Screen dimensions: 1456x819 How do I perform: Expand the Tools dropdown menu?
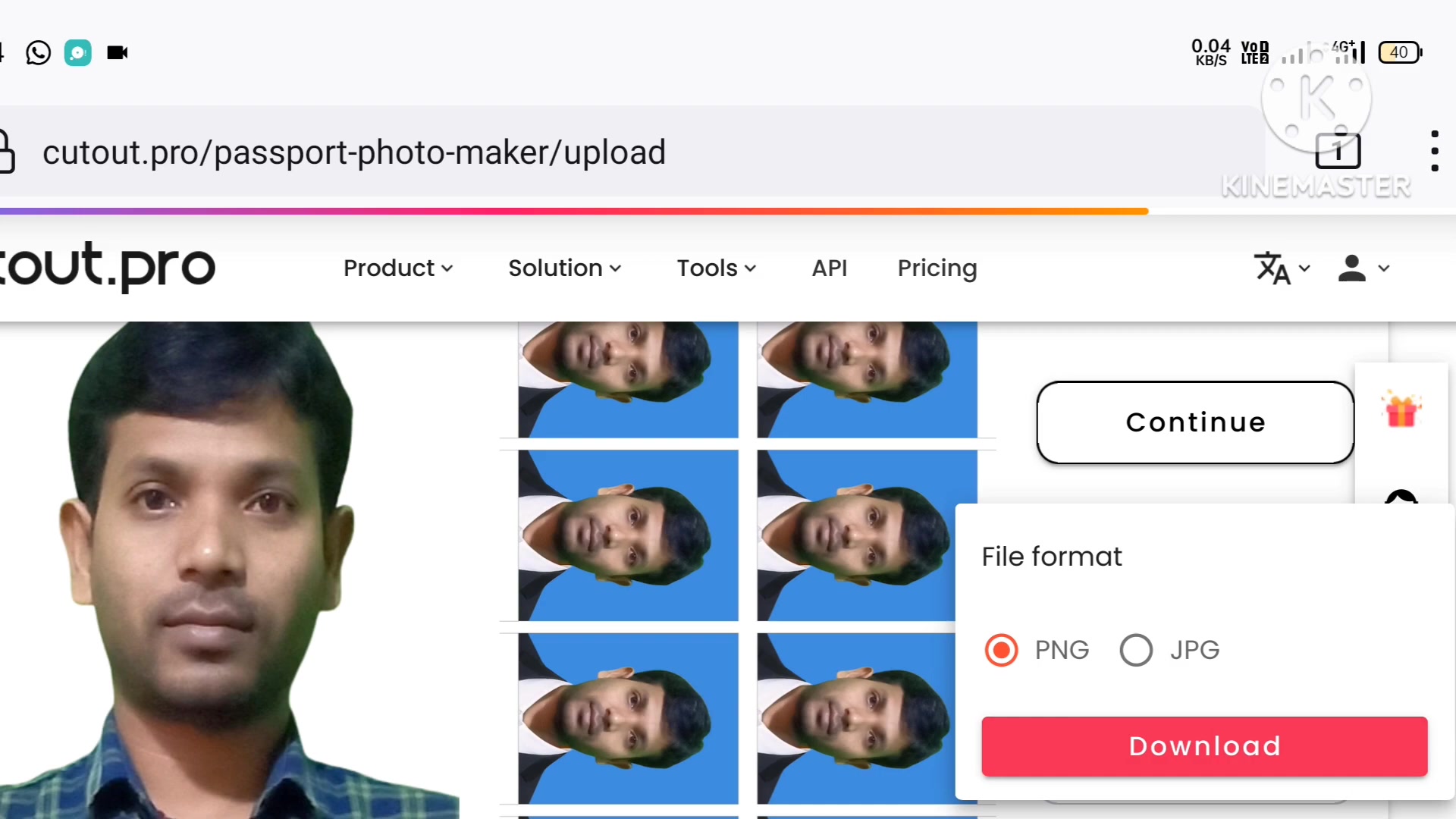tap(717, 268)
